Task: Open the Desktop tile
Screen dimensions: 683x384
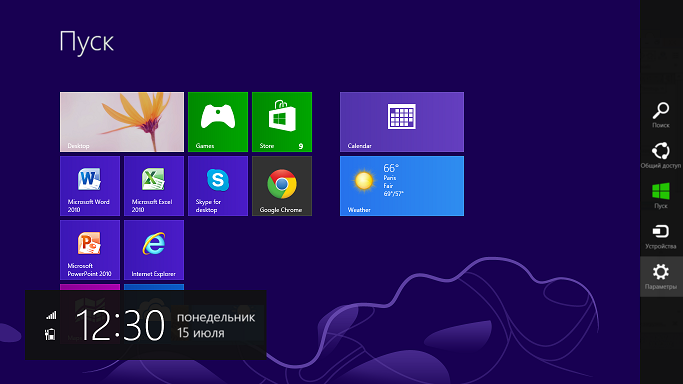Action: (x=122, y=122)
